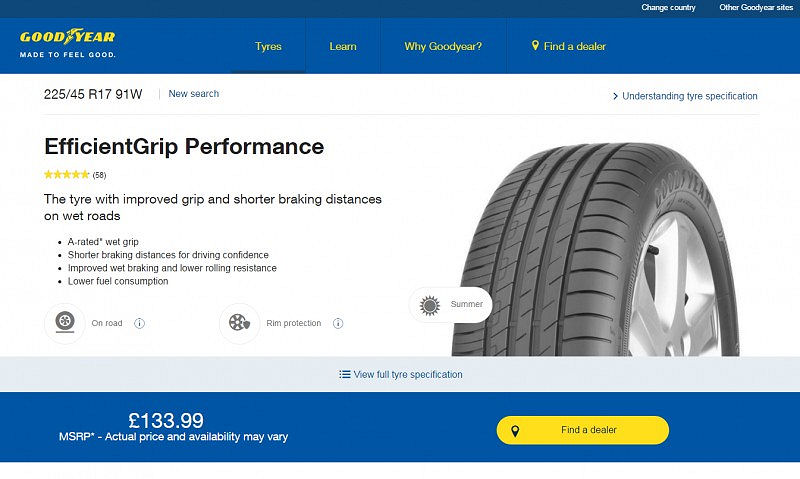
Task: Click the location pin icon in Find a dealer menu
Action: [535, 45]
